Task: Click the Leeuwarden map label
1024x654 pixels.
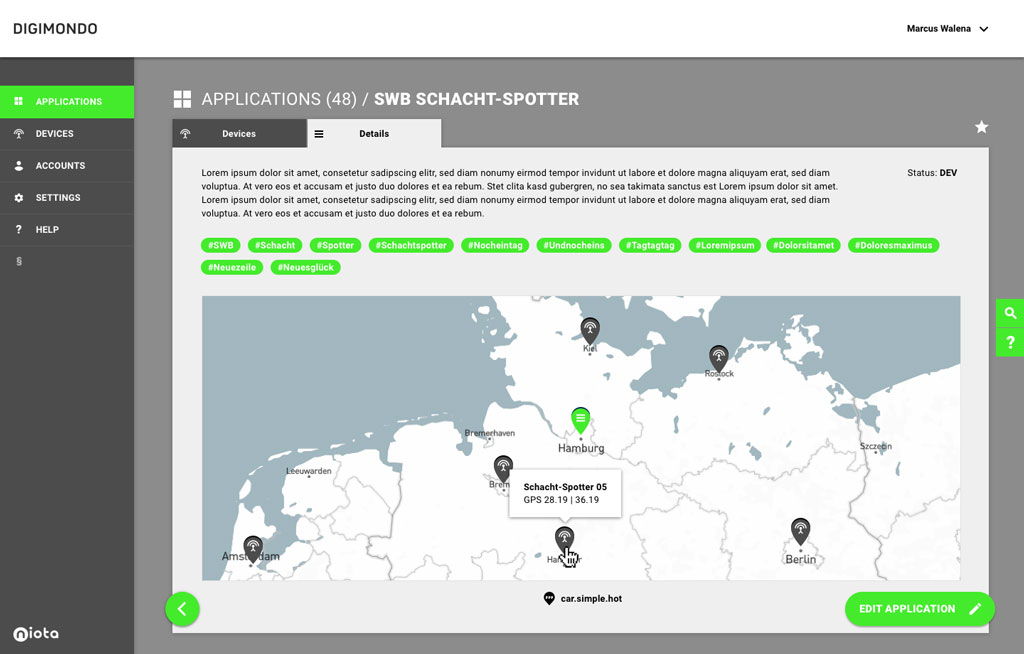Action: 309,471
